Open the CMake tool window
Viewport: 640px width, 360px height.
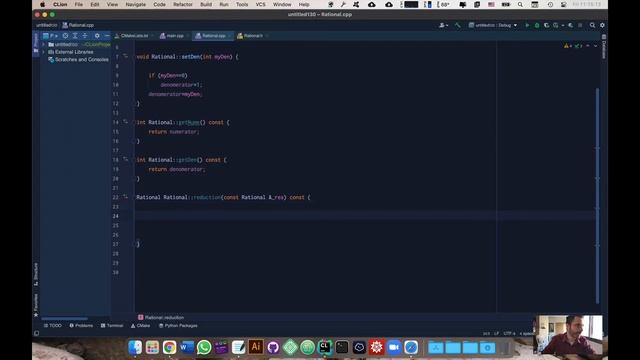pos(140,326)
